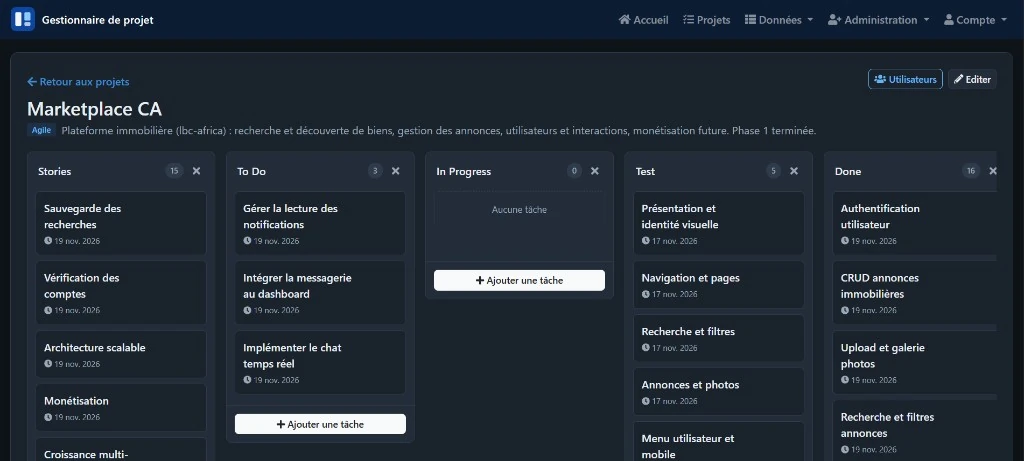The height and width of the screenshot is (461, 1024).
Task: Open the Recherche et filtres test card
Action: click(x=719, y=338)
